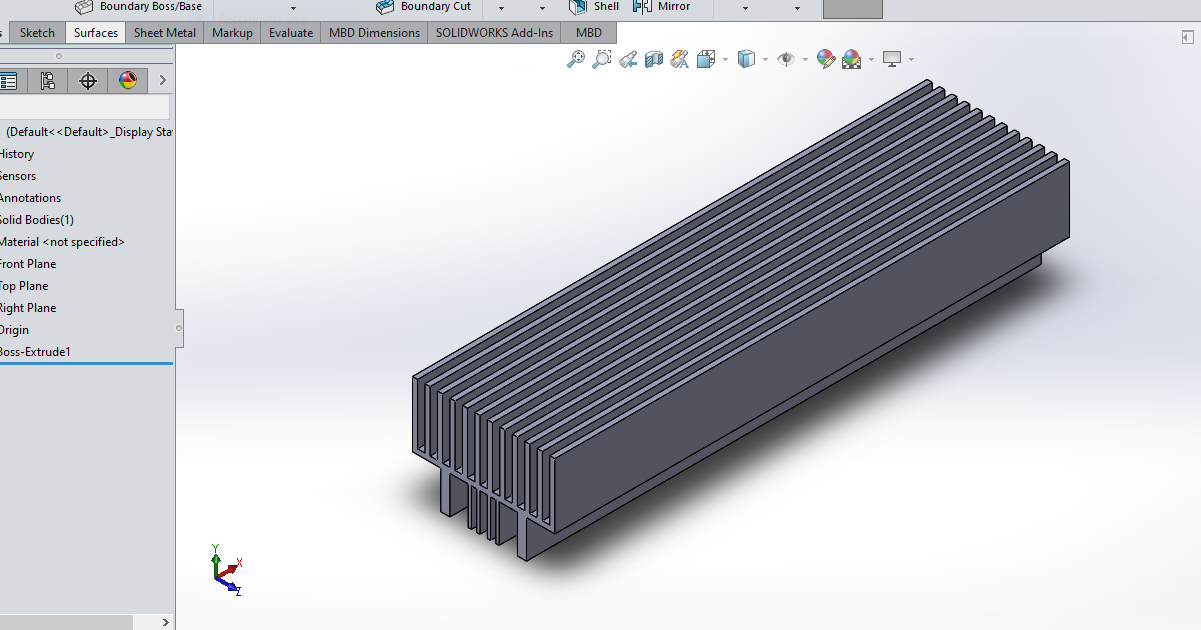Expand more manager tabs with chevron

[162, 81]
